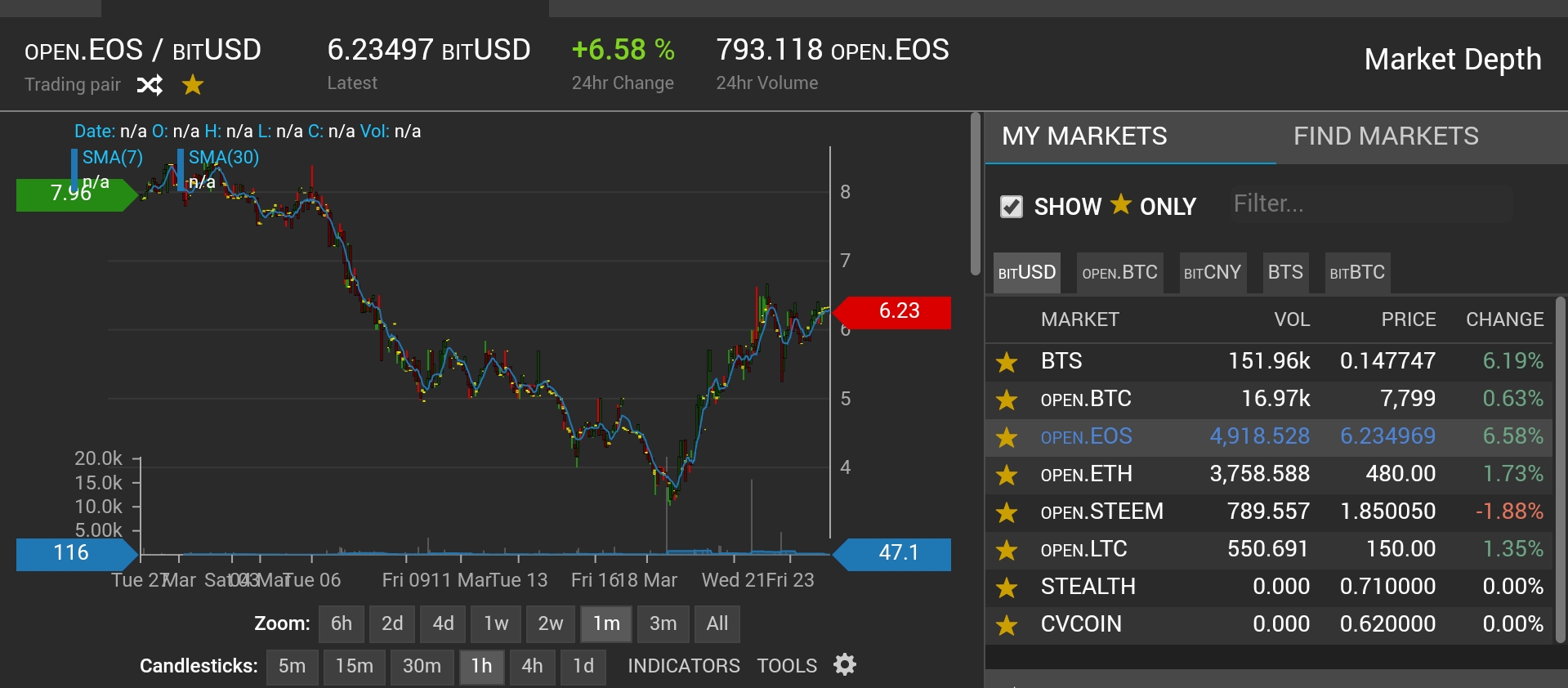Click the chart panel vertical scrollbar
Image resolution: width=1568 pixels, height=688 pixels.
pyautogui.click(x=975, y=194)
